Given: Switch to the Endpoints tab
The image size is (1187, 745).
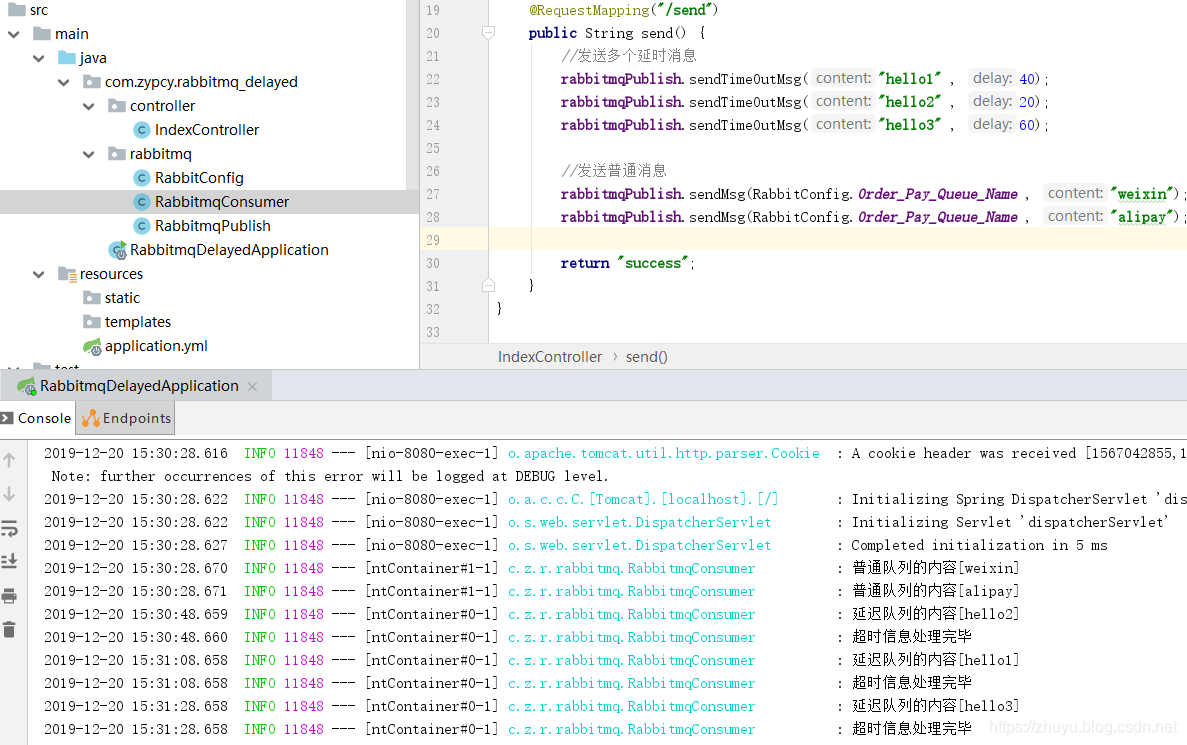Looking at the screenshot, I should point(126,419).
